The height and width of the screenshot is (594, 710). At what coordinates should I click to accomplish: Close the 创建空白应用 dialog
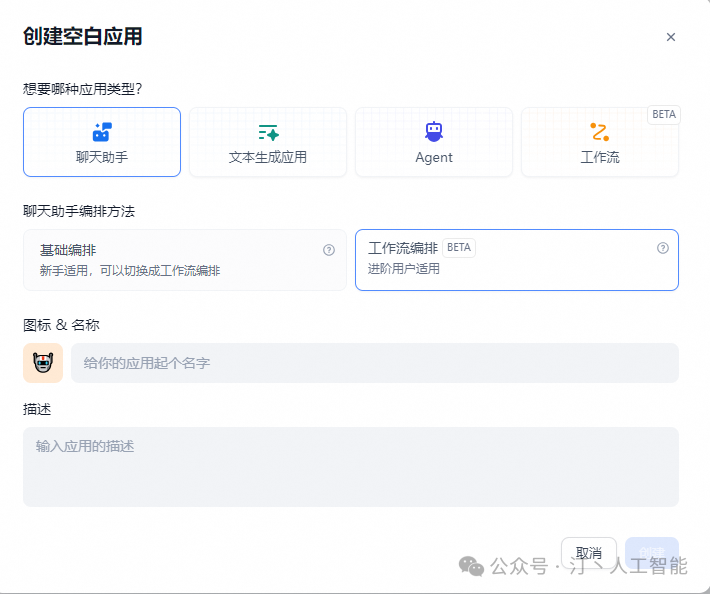[671, 37]
